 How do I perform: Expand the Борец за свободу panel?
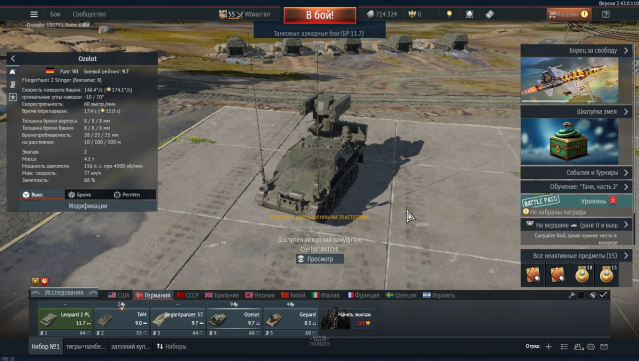click(576, 51)
